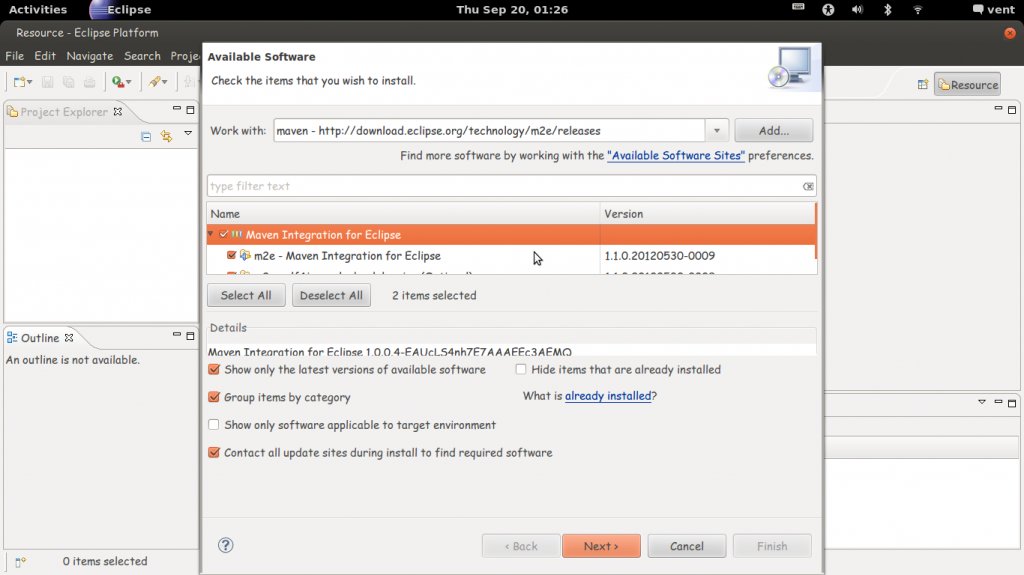
Task: Open the accessibility menu in top bar
Action: pos(828,9)
